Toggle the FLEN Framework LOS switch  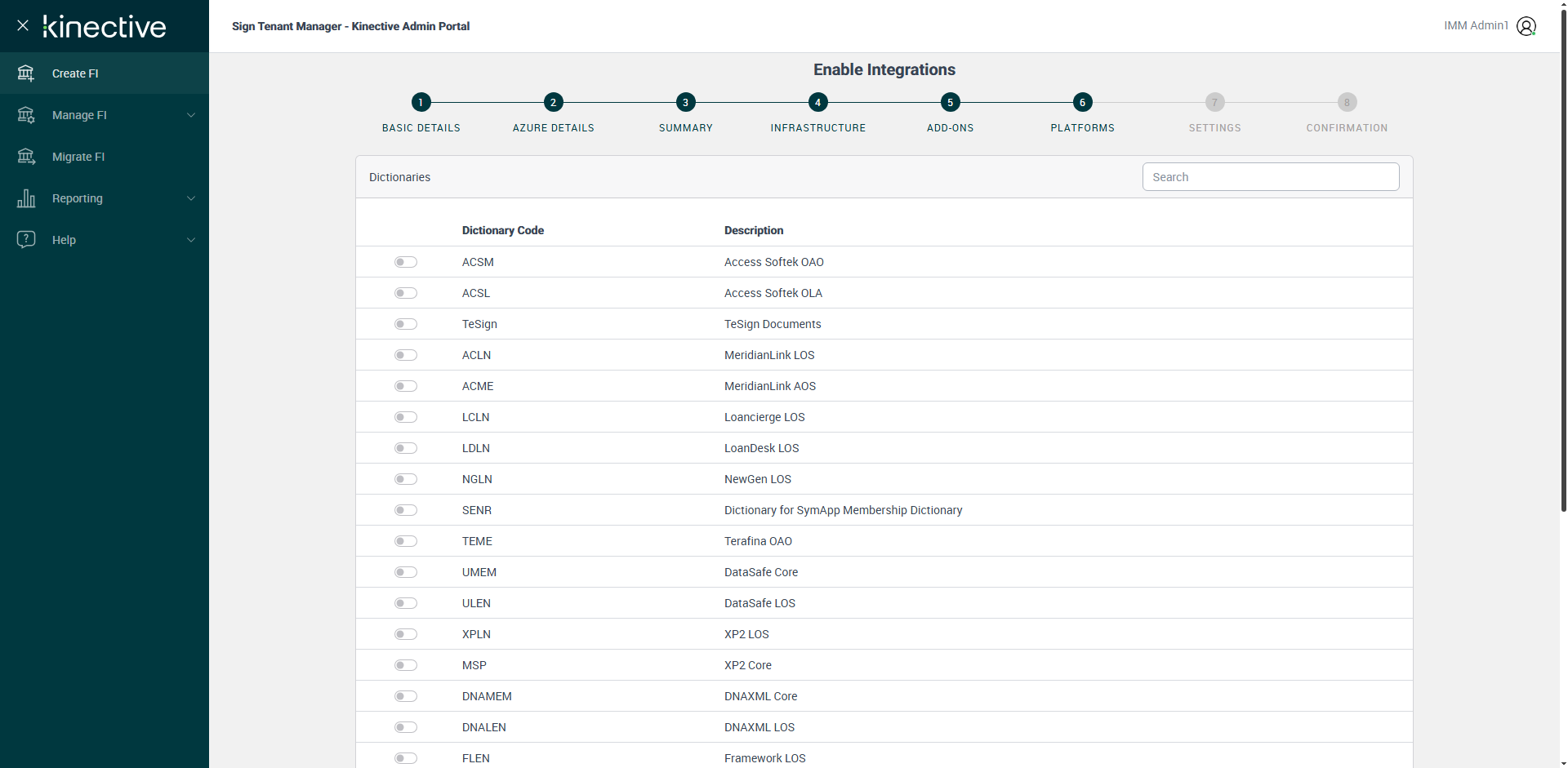[406, 758]
